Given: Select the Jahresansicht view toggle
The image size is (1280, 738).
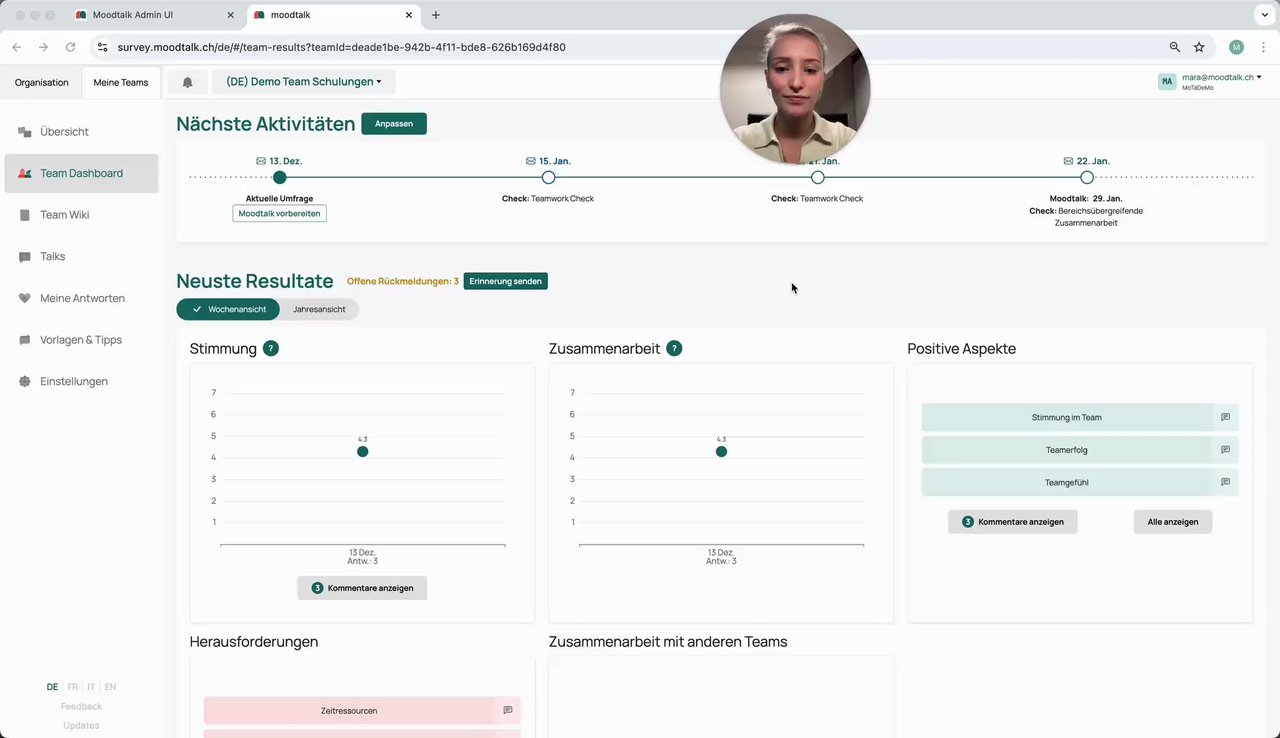Looking at the screenshot, I should tap(319, 310).
